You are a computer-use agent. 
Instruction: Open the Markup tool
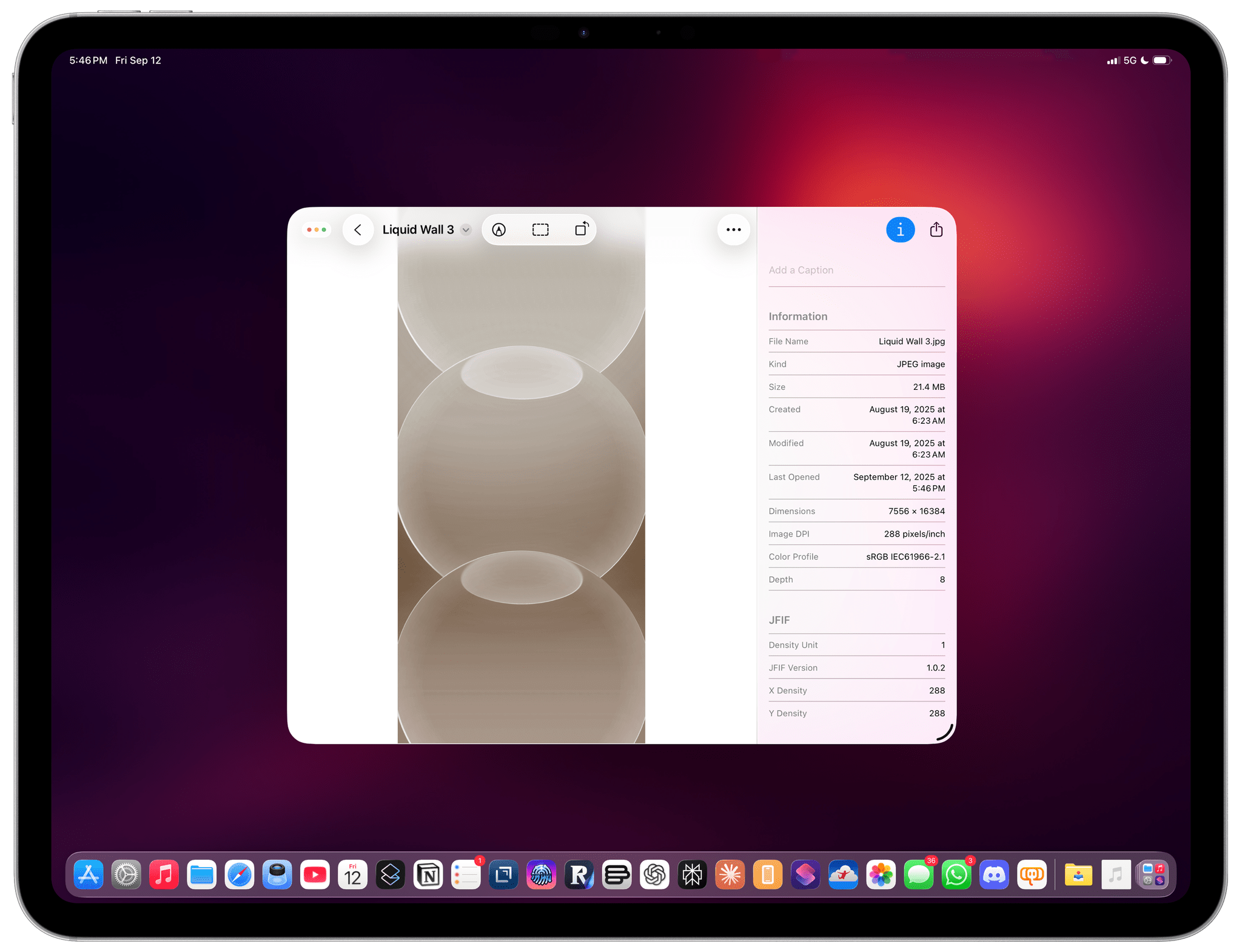click(500, 230)
